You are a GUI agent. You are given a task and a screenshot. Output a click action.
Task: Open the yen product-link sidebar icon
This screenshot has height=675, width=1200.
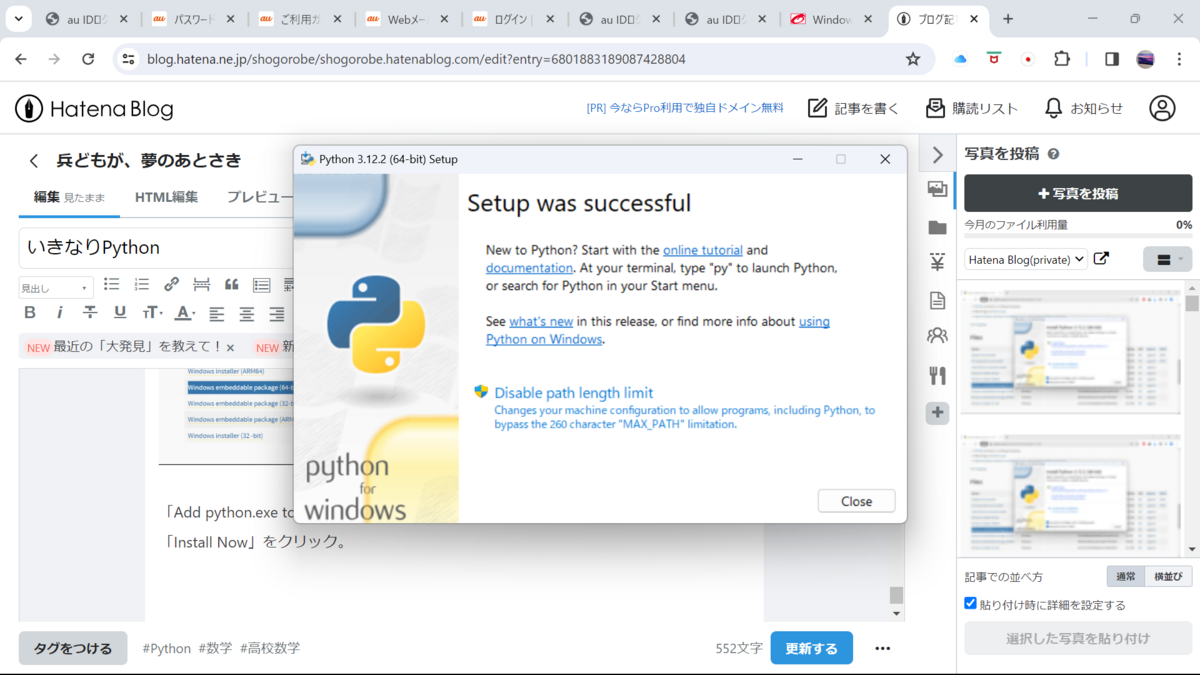pyautogui.click(x=937, y=263)
